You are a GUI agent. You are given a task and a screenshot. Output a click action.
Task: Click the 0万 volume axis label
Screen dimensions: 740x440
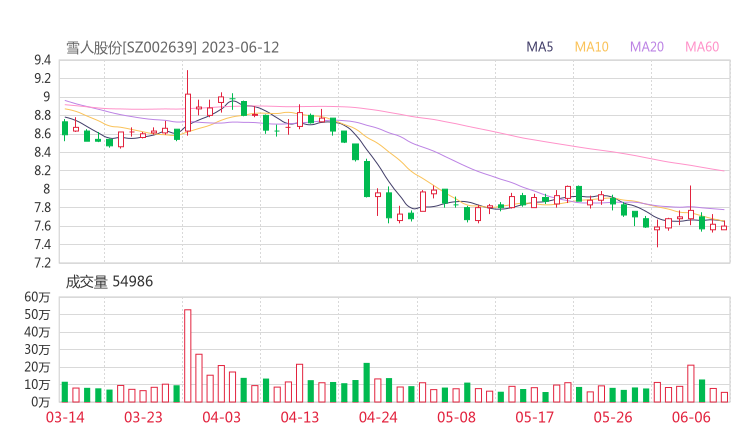pos(41,402)
